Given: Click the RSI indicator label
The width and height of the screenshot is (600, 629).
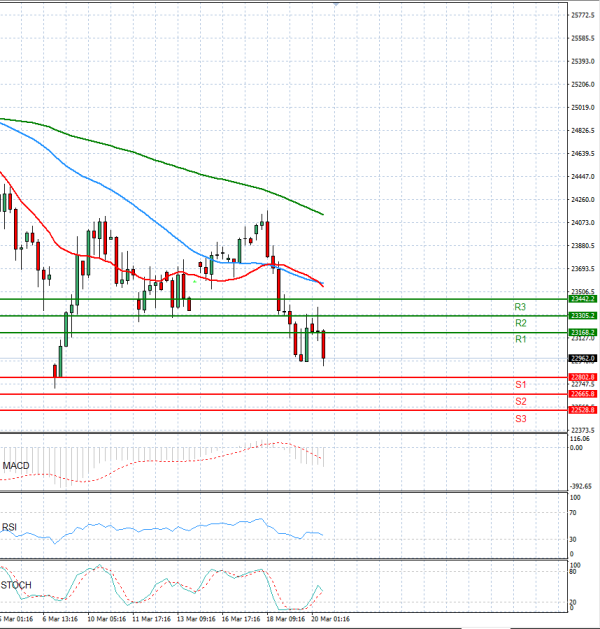Looking at the screenshot, I should pos(11,528).
